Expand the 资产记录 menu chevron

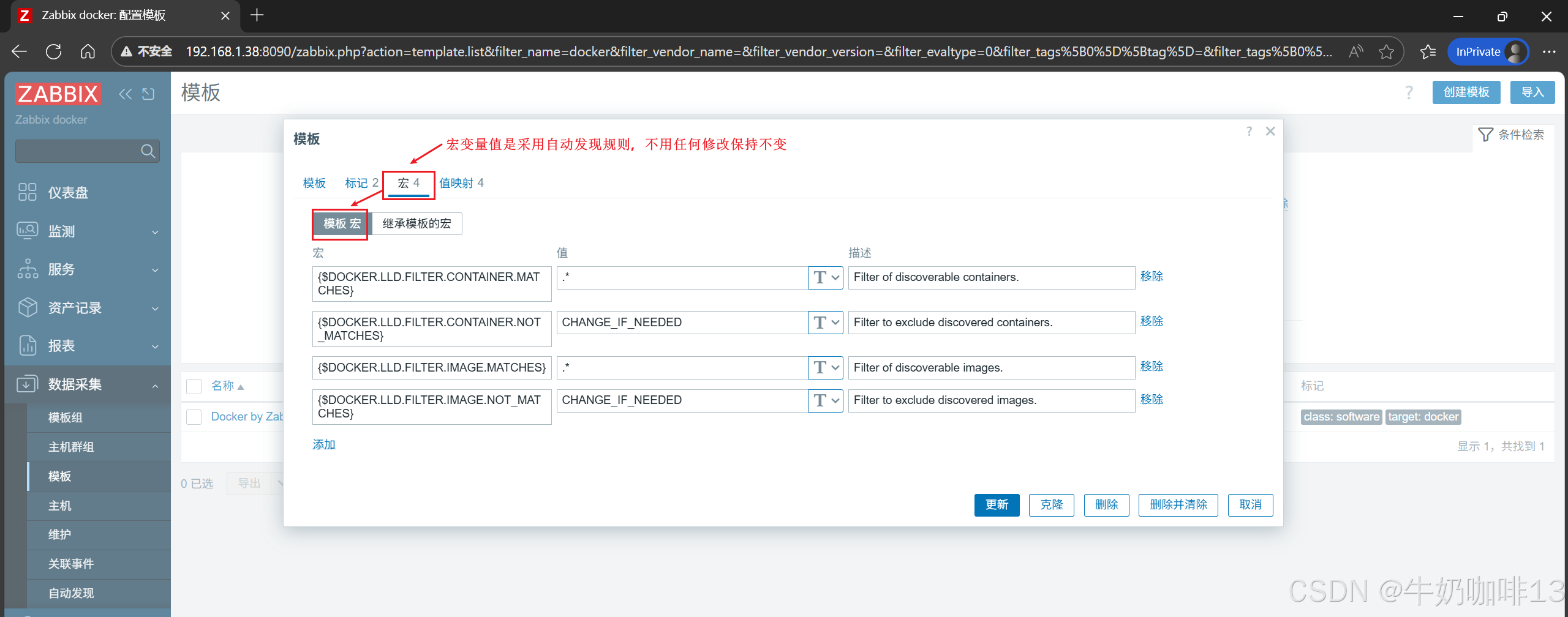click(x=155, y=308)
